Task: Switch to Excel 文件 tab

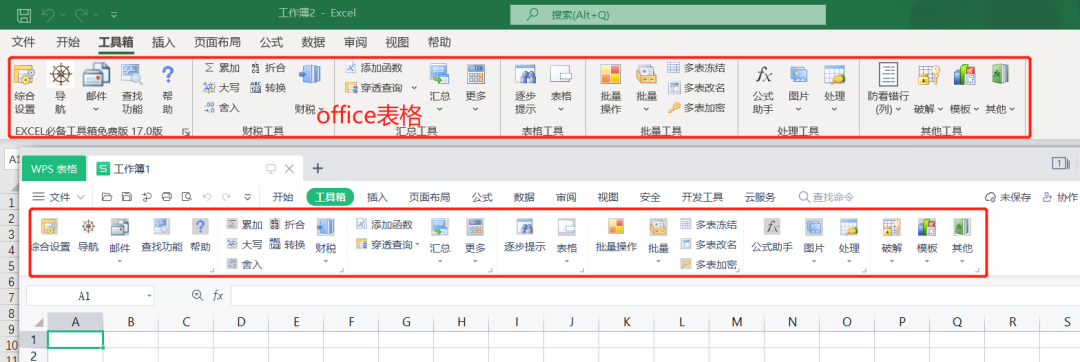Action: pos(23,42)
